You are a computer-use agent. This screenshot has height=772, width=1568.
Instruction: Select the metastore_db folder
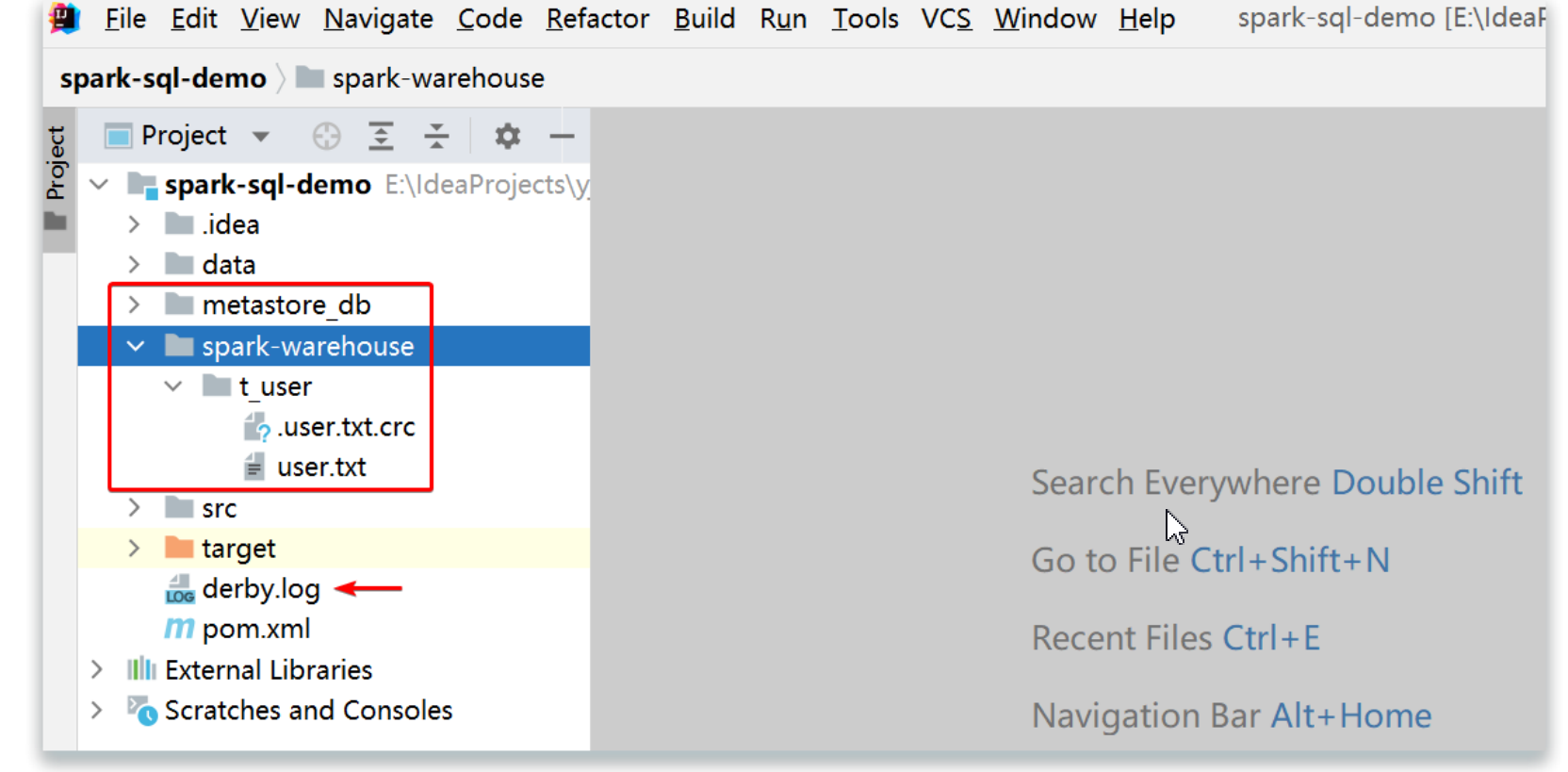pyautogui.click(x=286, y=304)
